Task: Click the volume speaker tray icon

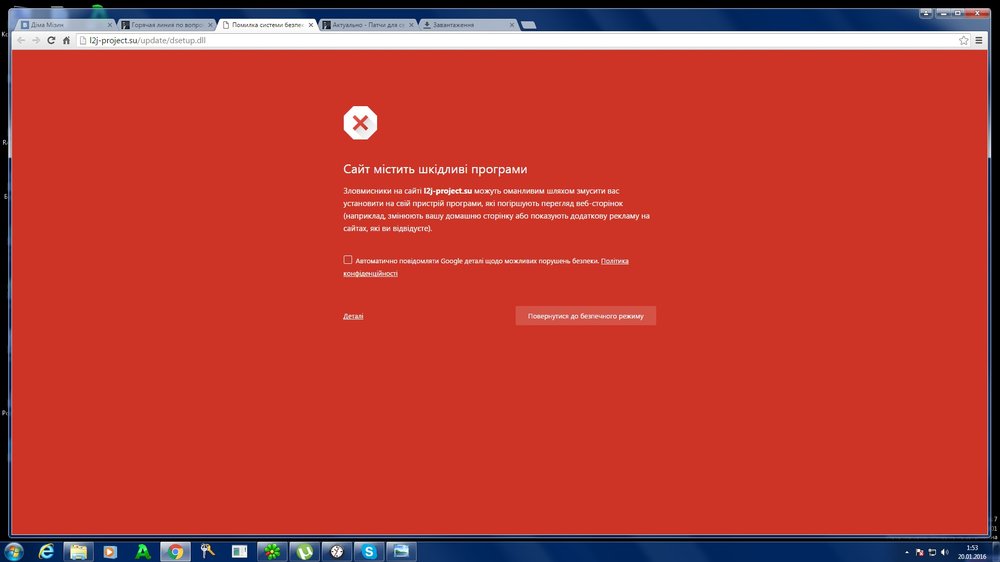Action: 945,551
